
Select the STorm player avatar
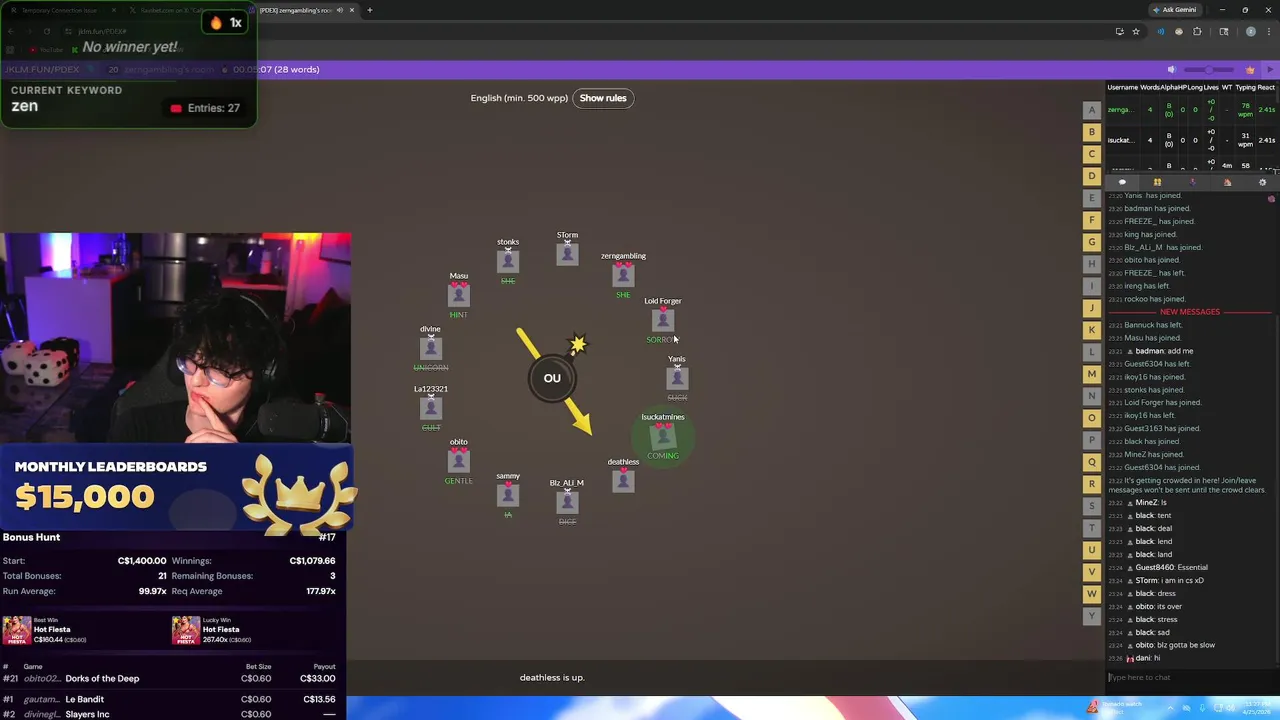pos(567,254)
